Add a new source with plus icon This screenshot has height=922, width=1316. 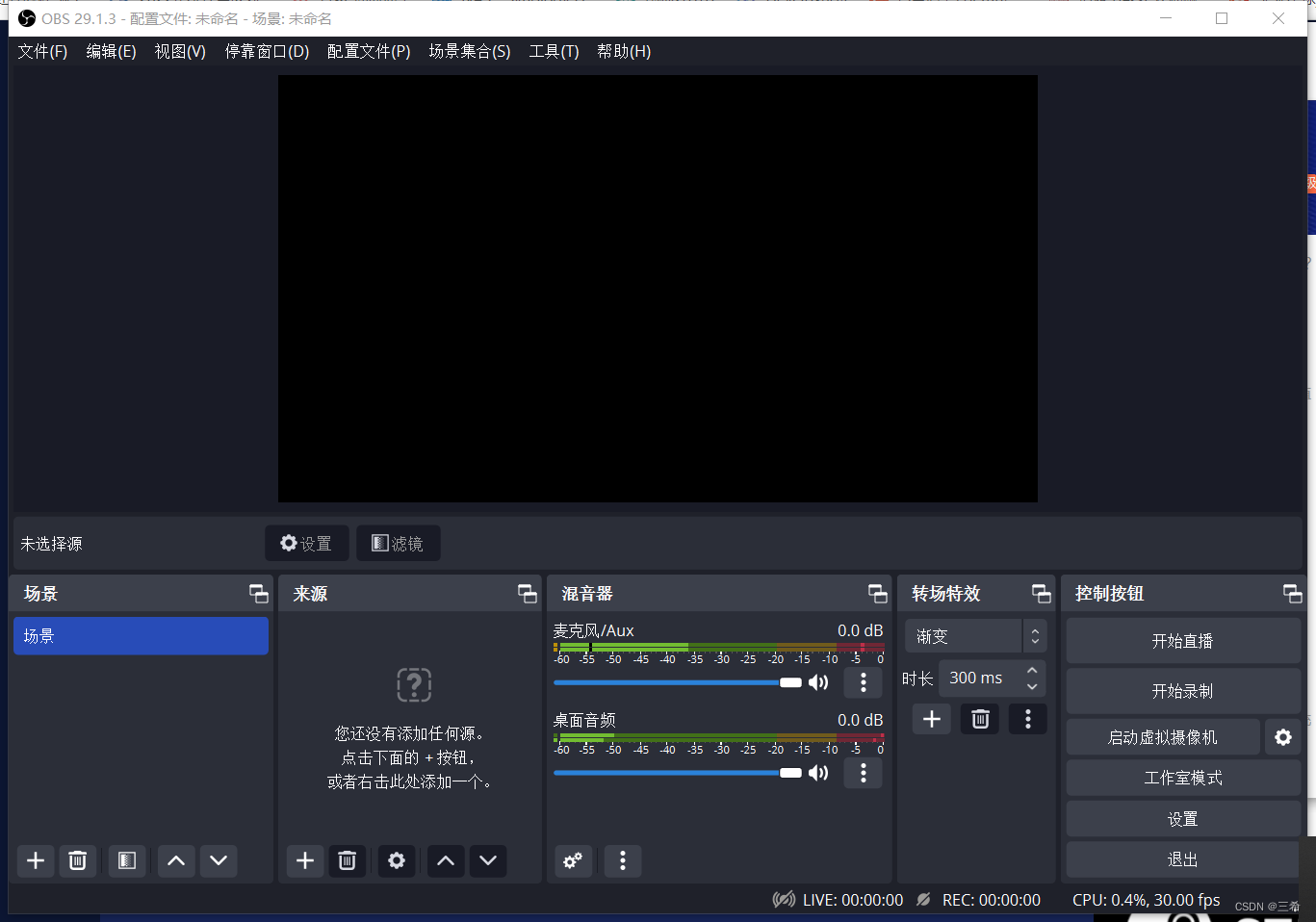[305, 860]
